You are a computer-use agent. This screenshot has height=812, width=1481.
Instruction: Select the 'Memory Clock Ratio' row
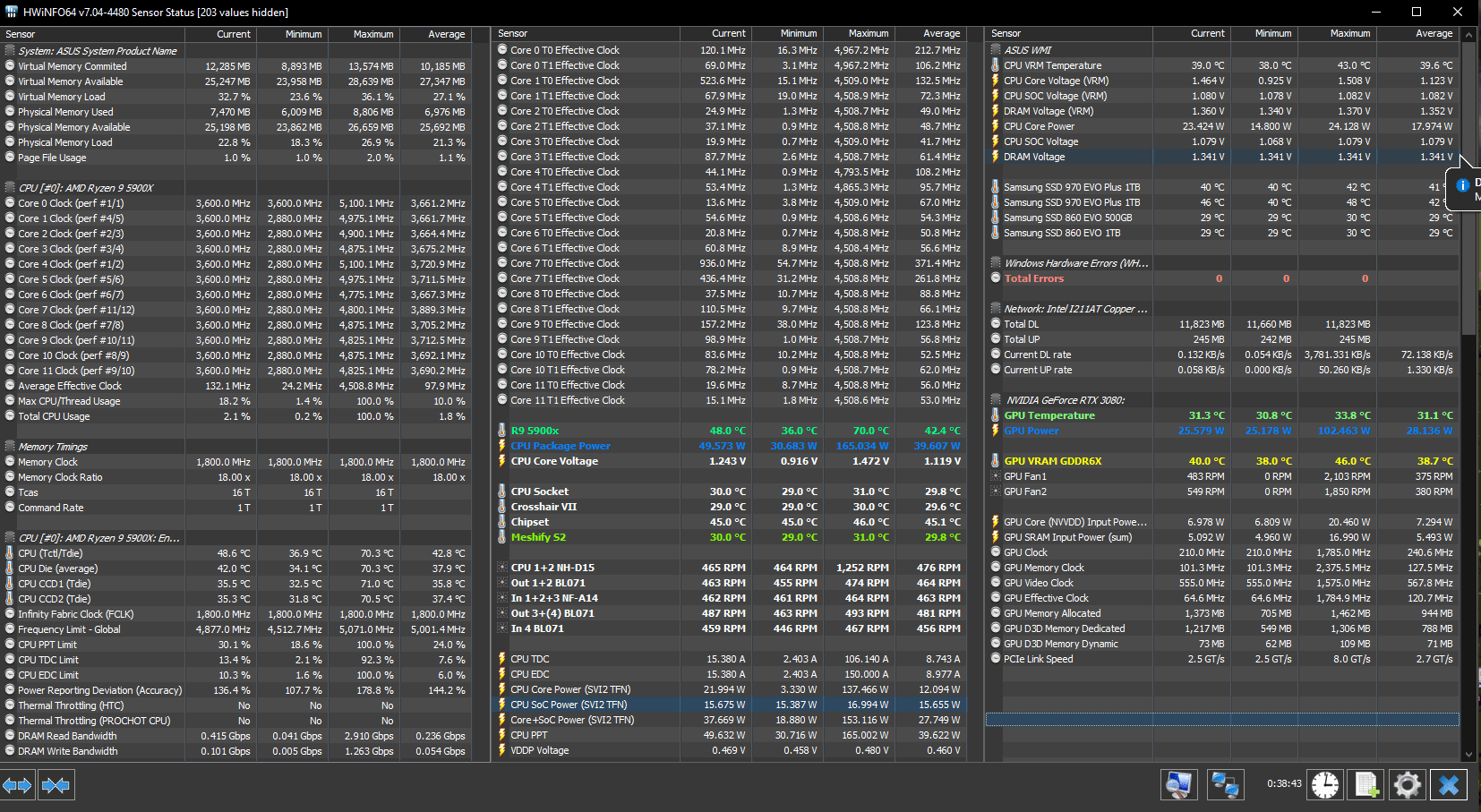(x=236, y=477)
